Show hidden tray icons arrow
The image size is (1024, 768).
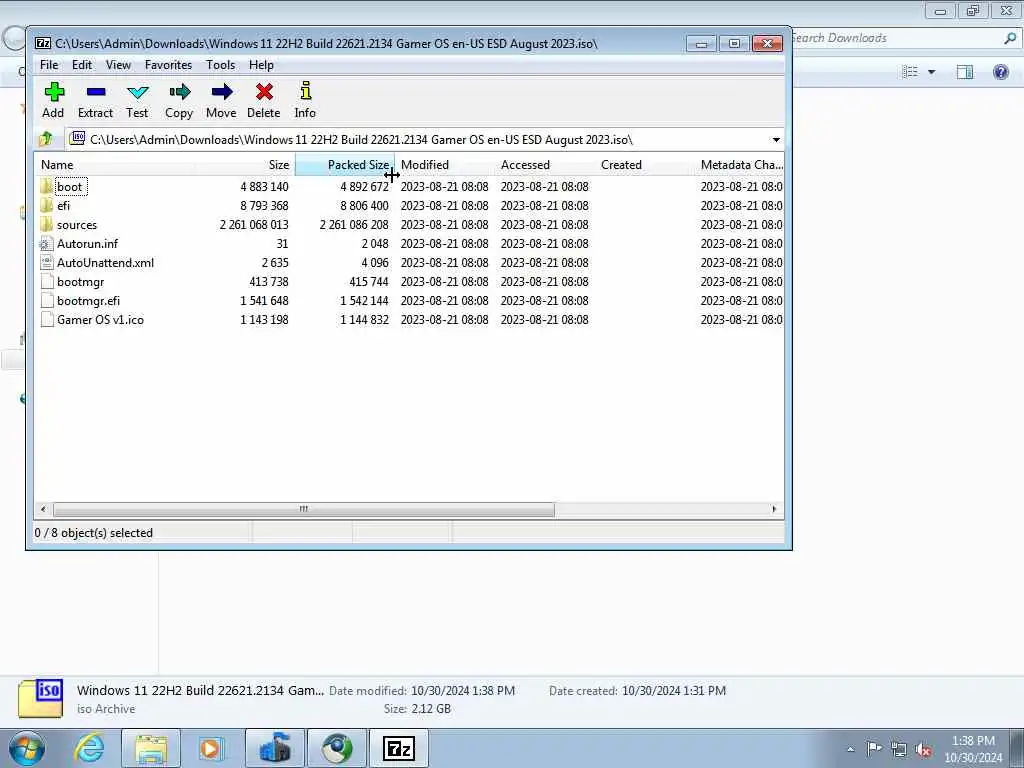click(850, 750)
